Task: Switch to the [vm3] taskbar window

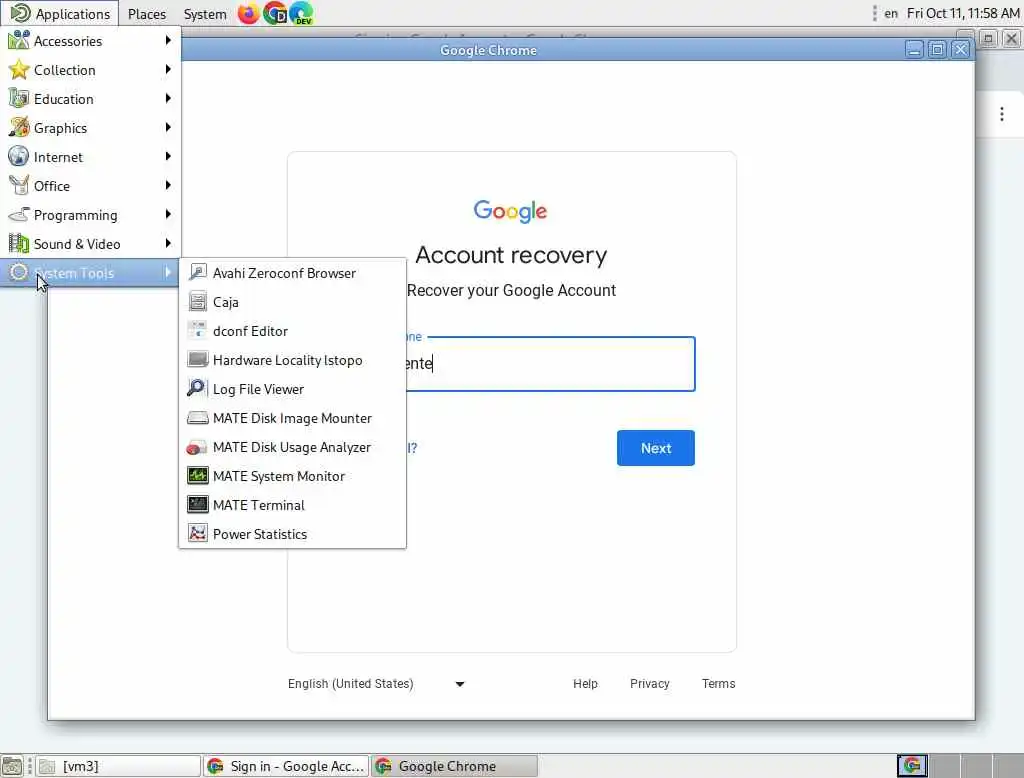Action: pyautogui.click(x=118, y=766)
